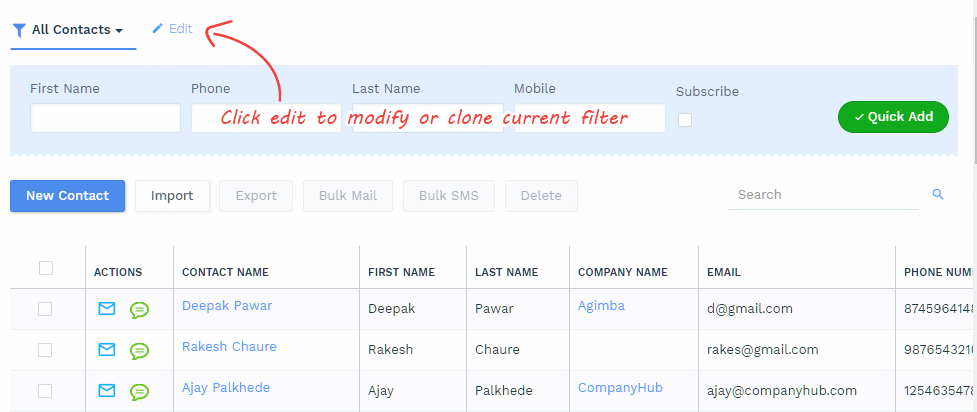This screenshot has height=412, width=977.
Task: Click the Company Name column header
Action: [622, 272]
